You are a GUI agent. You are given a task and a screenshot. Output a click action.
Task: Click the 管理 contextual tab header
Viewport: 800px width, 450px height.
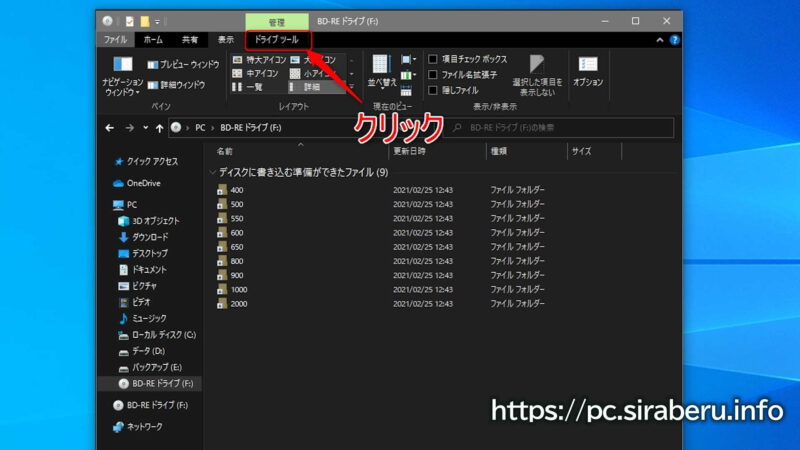(277, 22)
